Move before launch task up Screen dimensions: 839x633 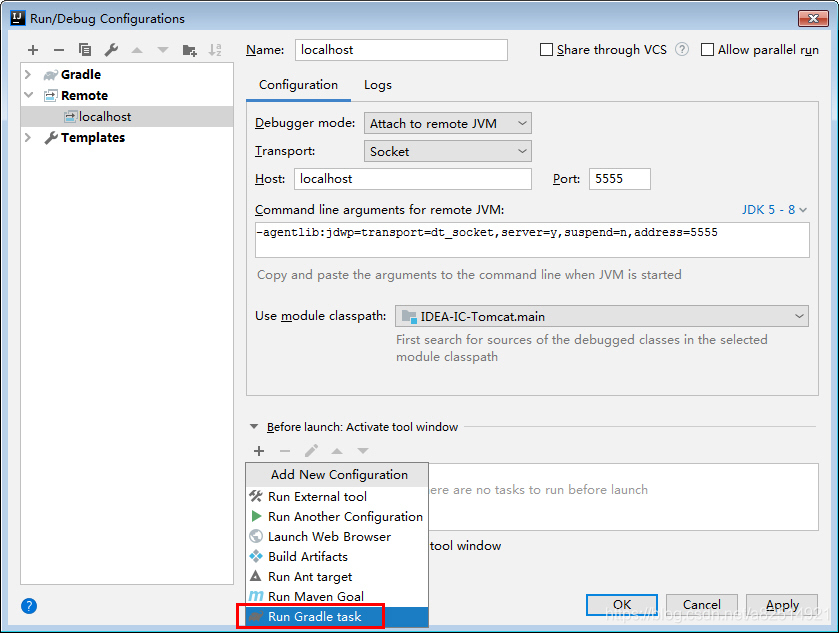(337, 451)
